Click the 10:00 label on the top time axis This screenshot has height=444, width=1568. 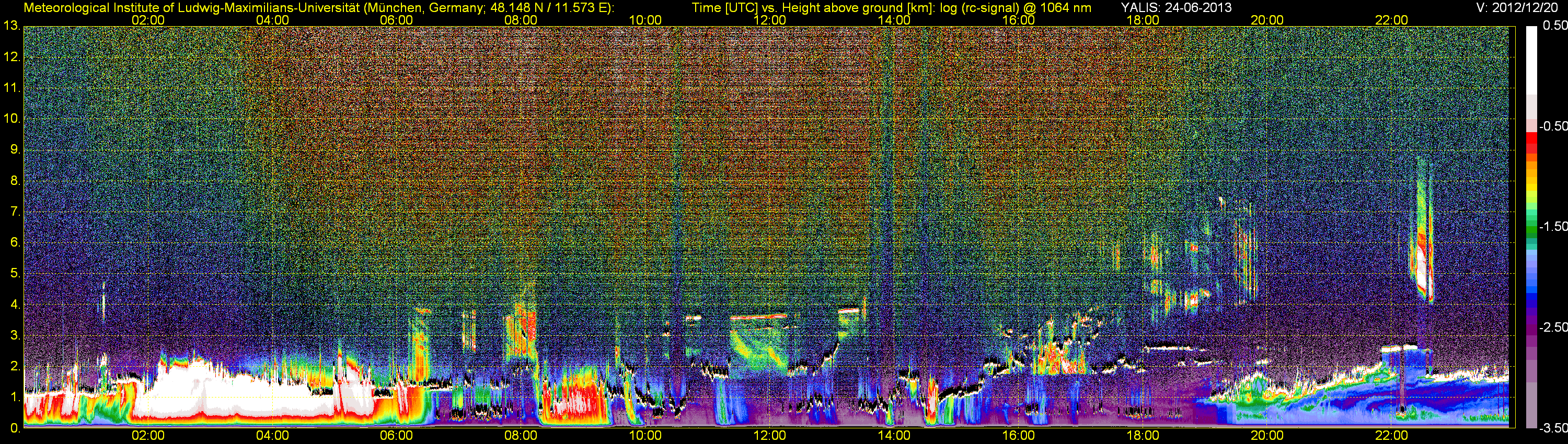coord(645,20)
